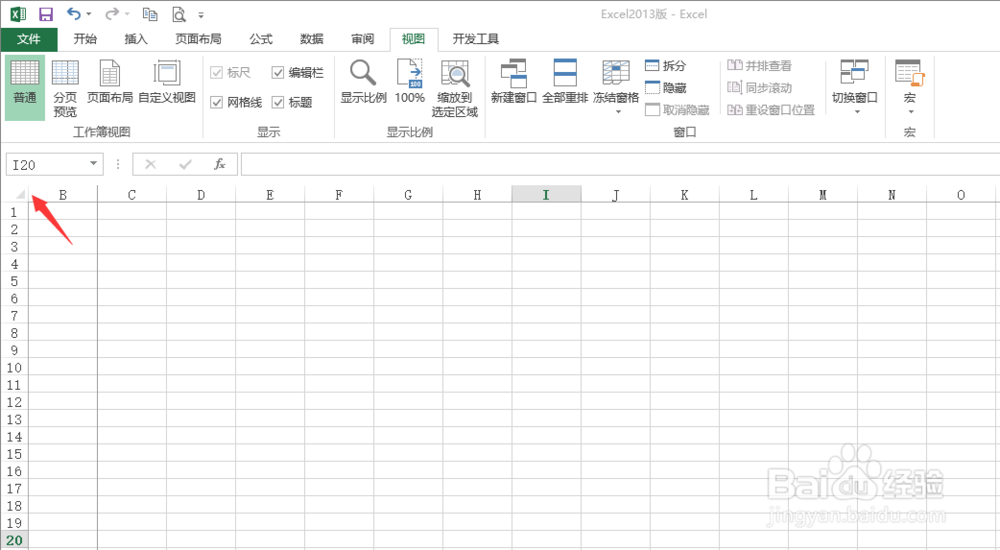
Task: Click the Redo arrow icon
Action: point(112,13)
